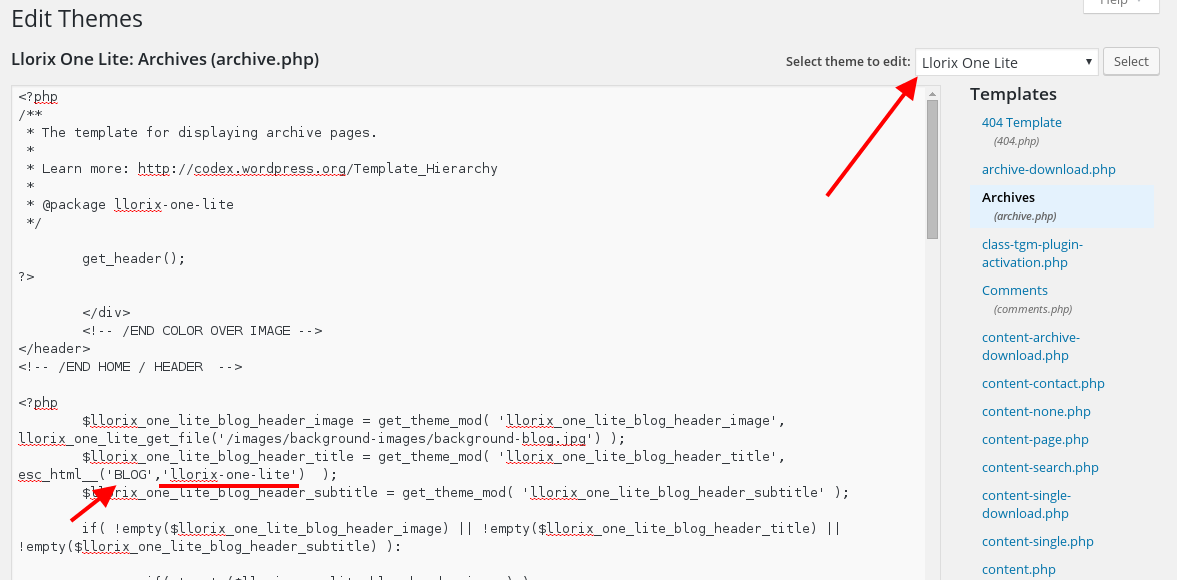Image resolution: width=1177 pixels, height=580 pixels.
Task: Click the Select button
Action: (1131, 62)
